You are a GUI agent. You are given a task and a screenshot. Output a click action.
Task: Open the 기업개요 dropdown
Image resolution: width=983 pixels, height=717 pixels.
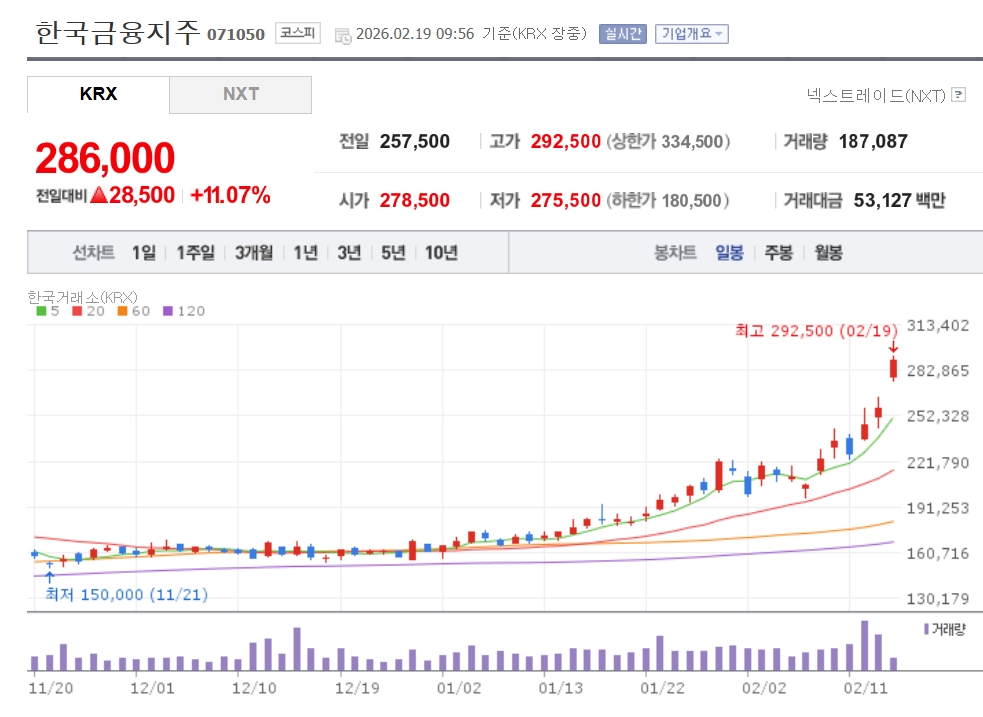692,34
